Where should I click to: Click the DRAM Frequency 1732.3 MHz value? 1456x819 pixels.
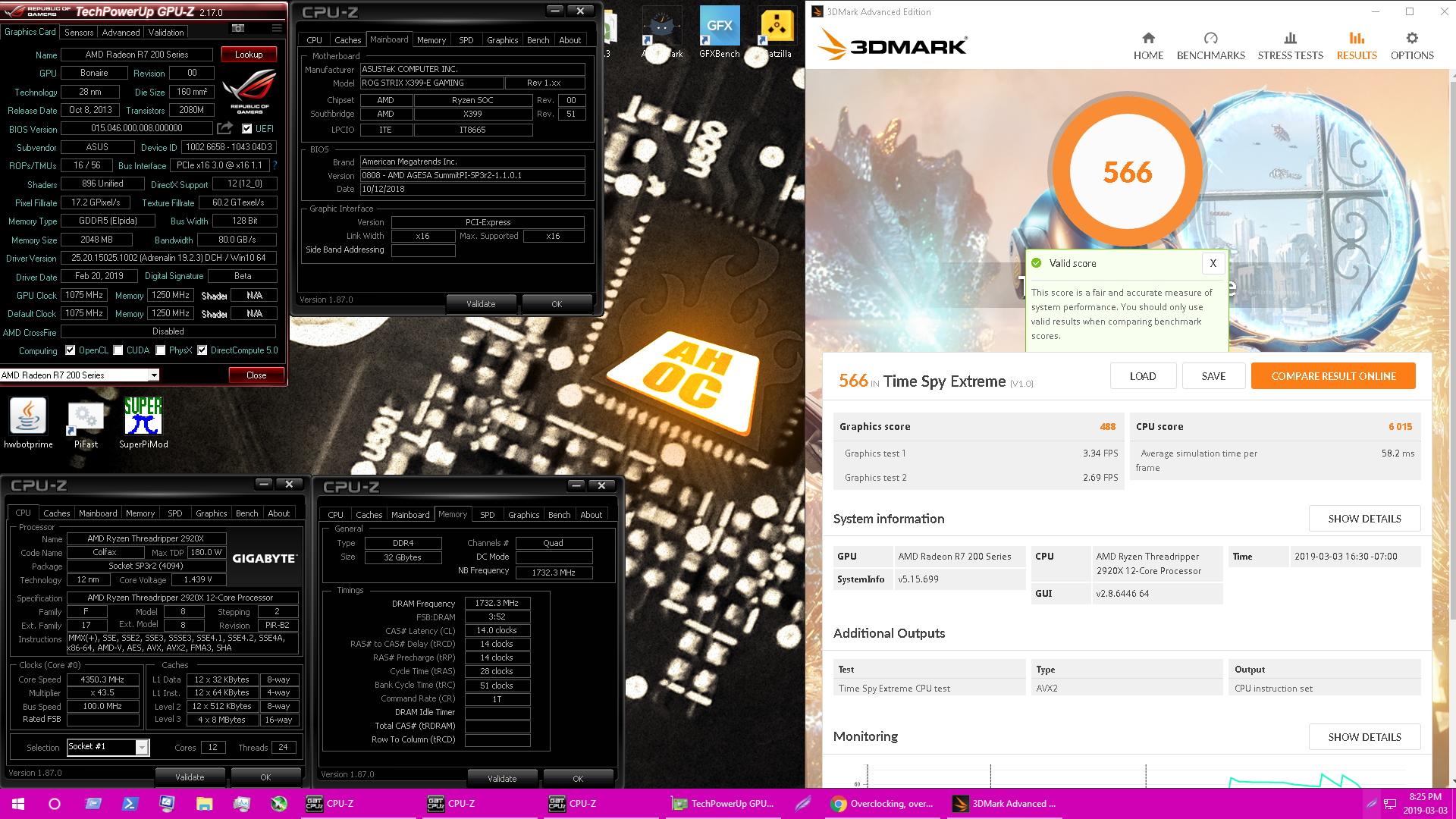[497, 604]
